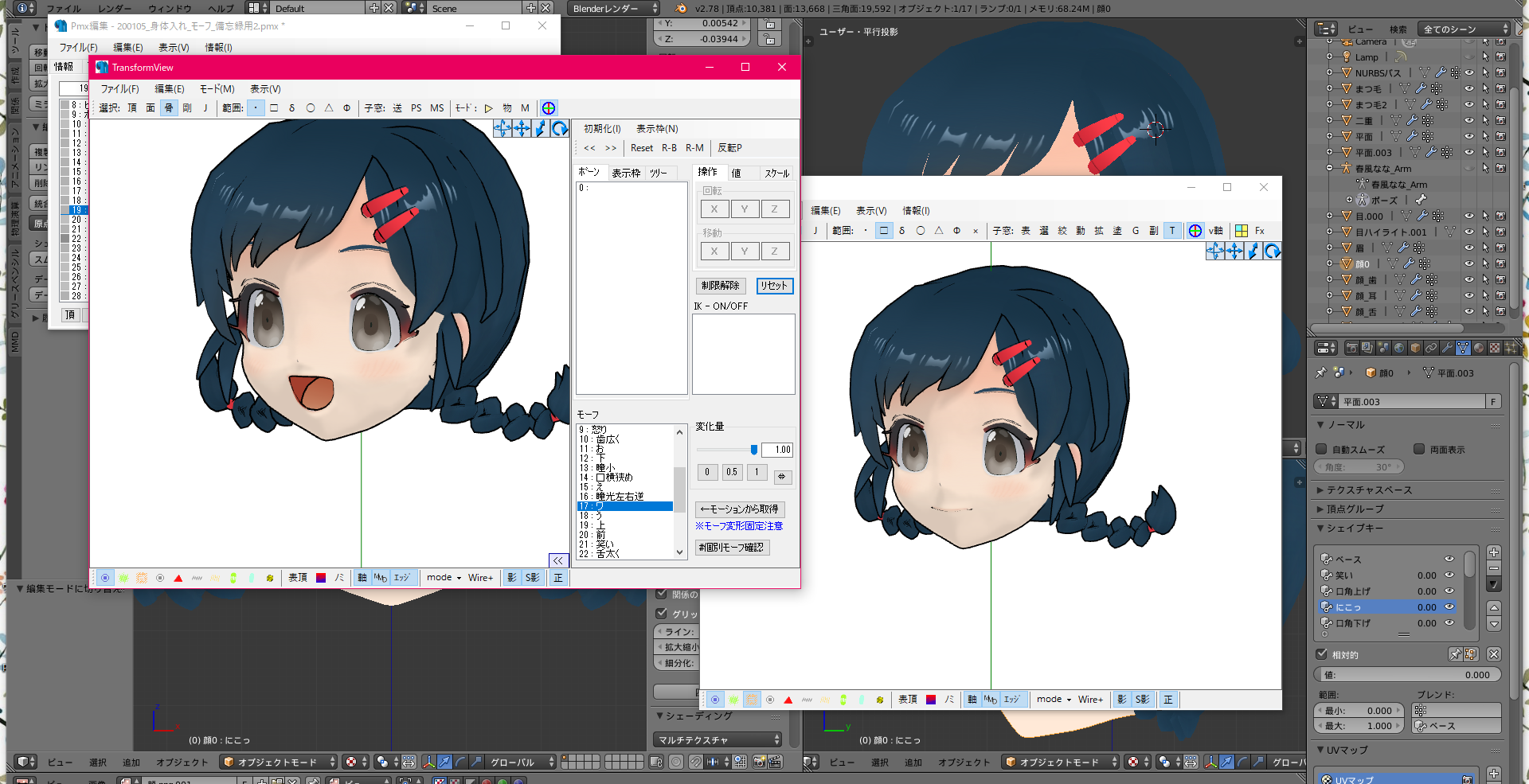This screenshot has width=1529, height=784.
Task: Adjust the 変化量 morph slider handle
Action: pos(754,450)
